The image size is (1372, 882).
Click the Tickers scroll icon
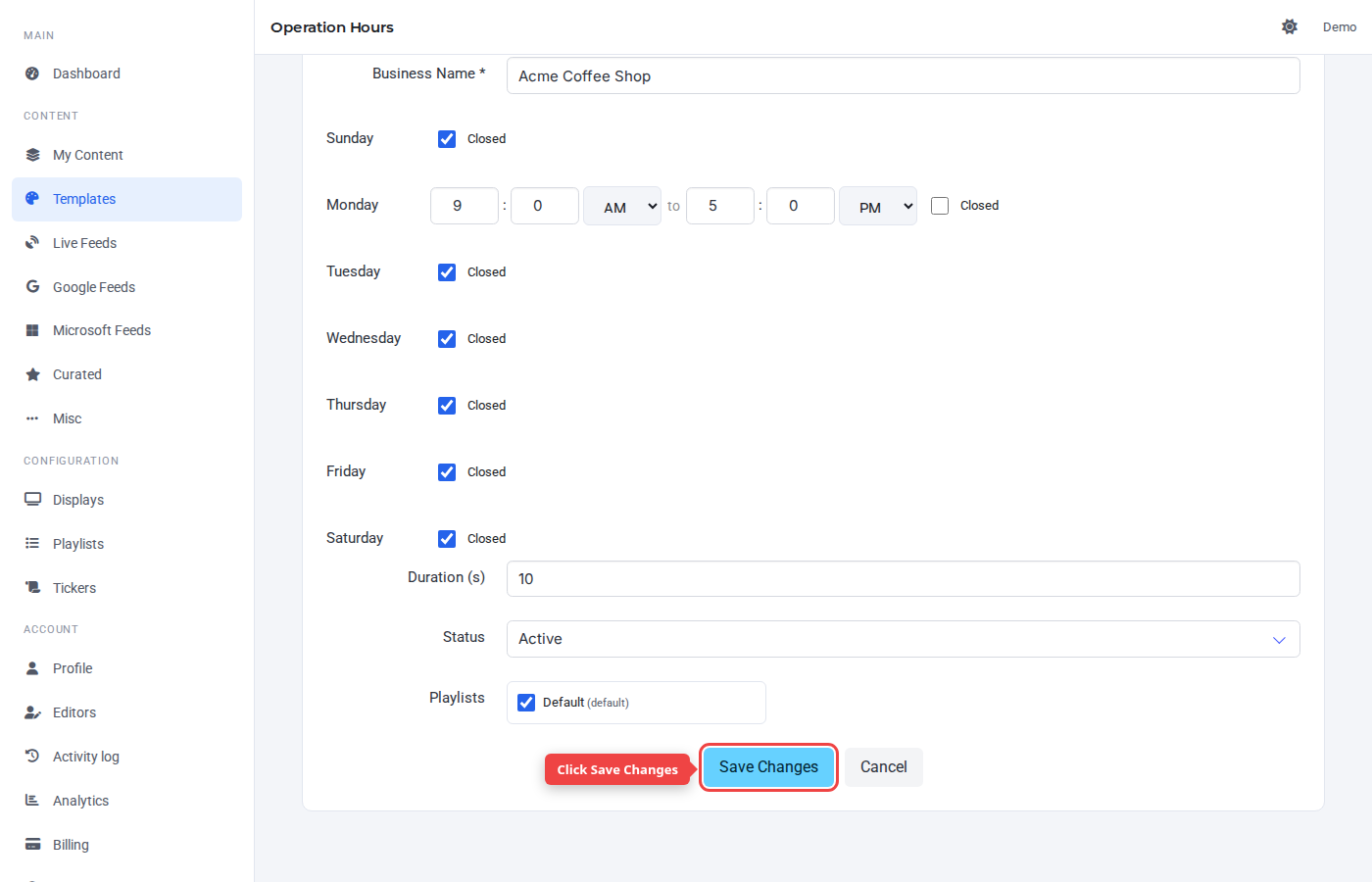[32, 588]
